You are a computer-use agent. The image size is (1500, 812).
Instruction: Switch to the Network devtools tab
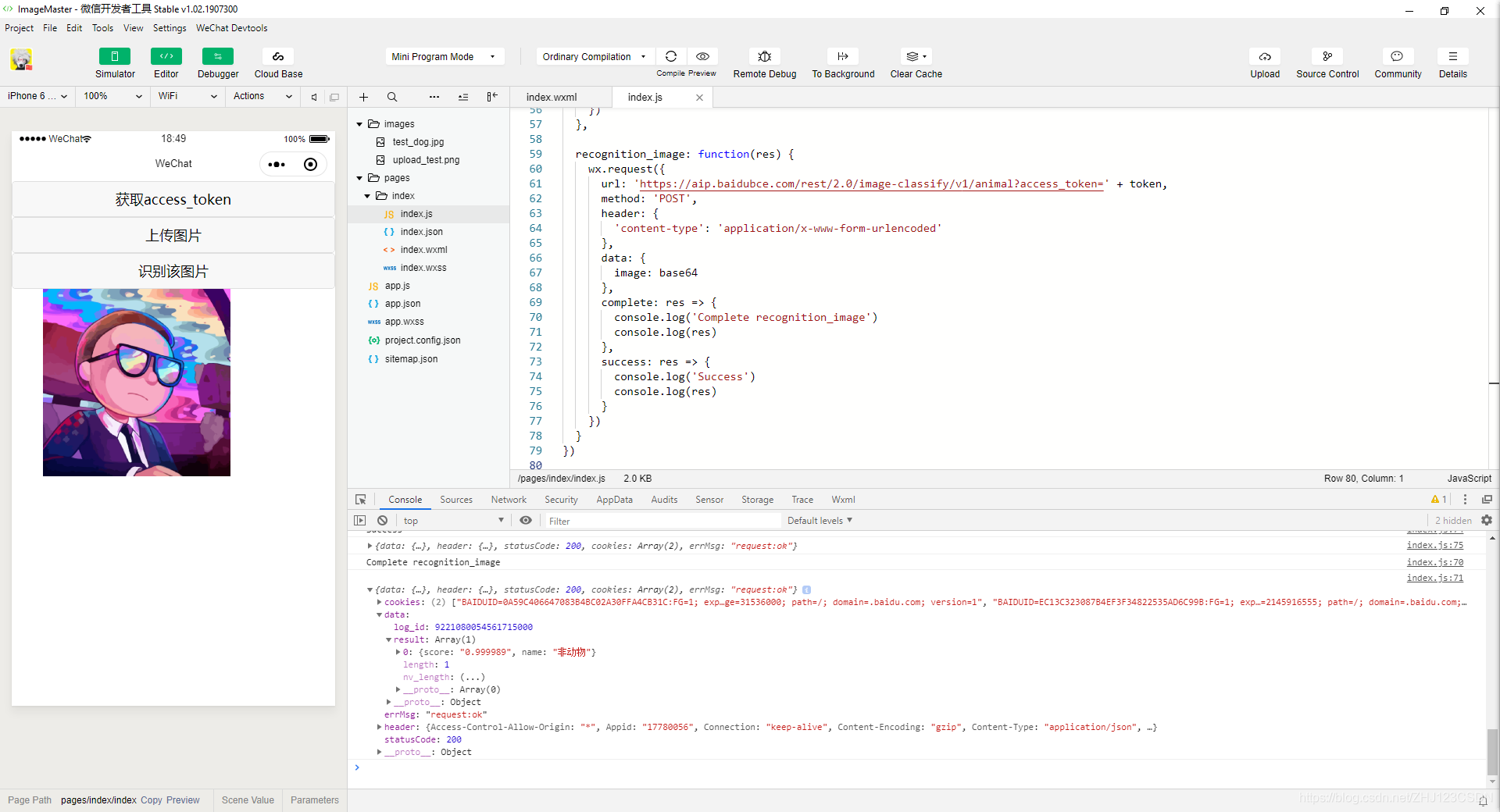(509, 500)
